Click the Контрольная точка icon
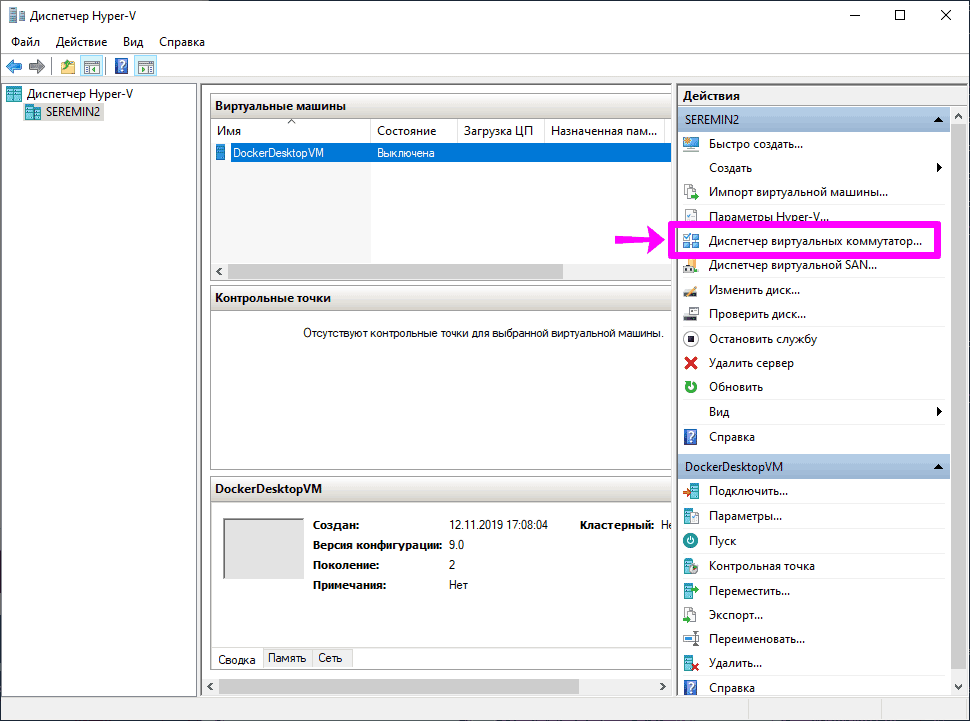This screenshot has height=721, width=970. pyautogui.click(x=691, y=566)
